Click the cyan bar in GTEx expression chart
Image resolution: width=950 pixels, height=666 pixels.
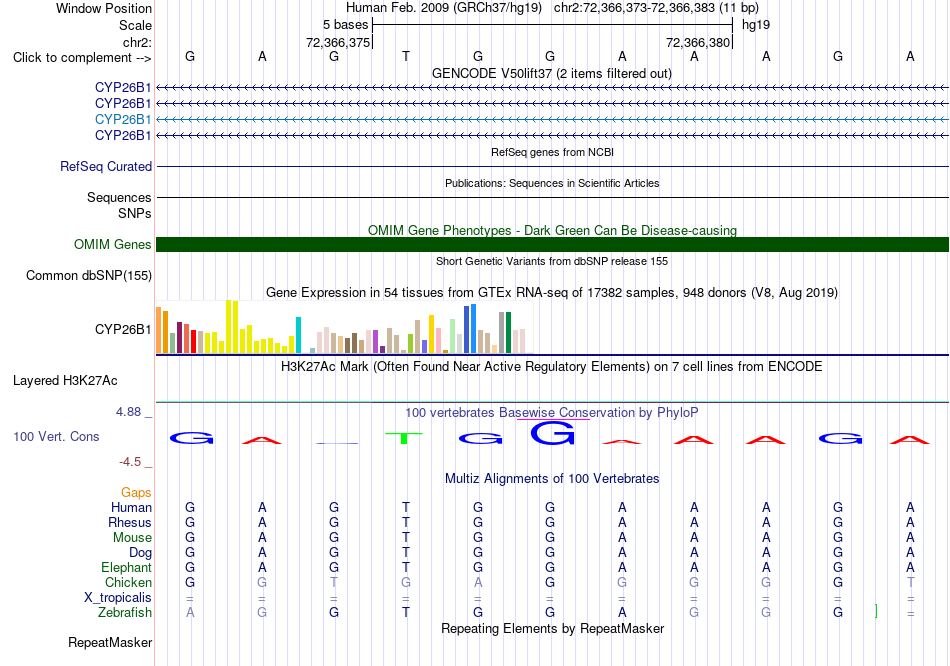(x=298, y=335)
